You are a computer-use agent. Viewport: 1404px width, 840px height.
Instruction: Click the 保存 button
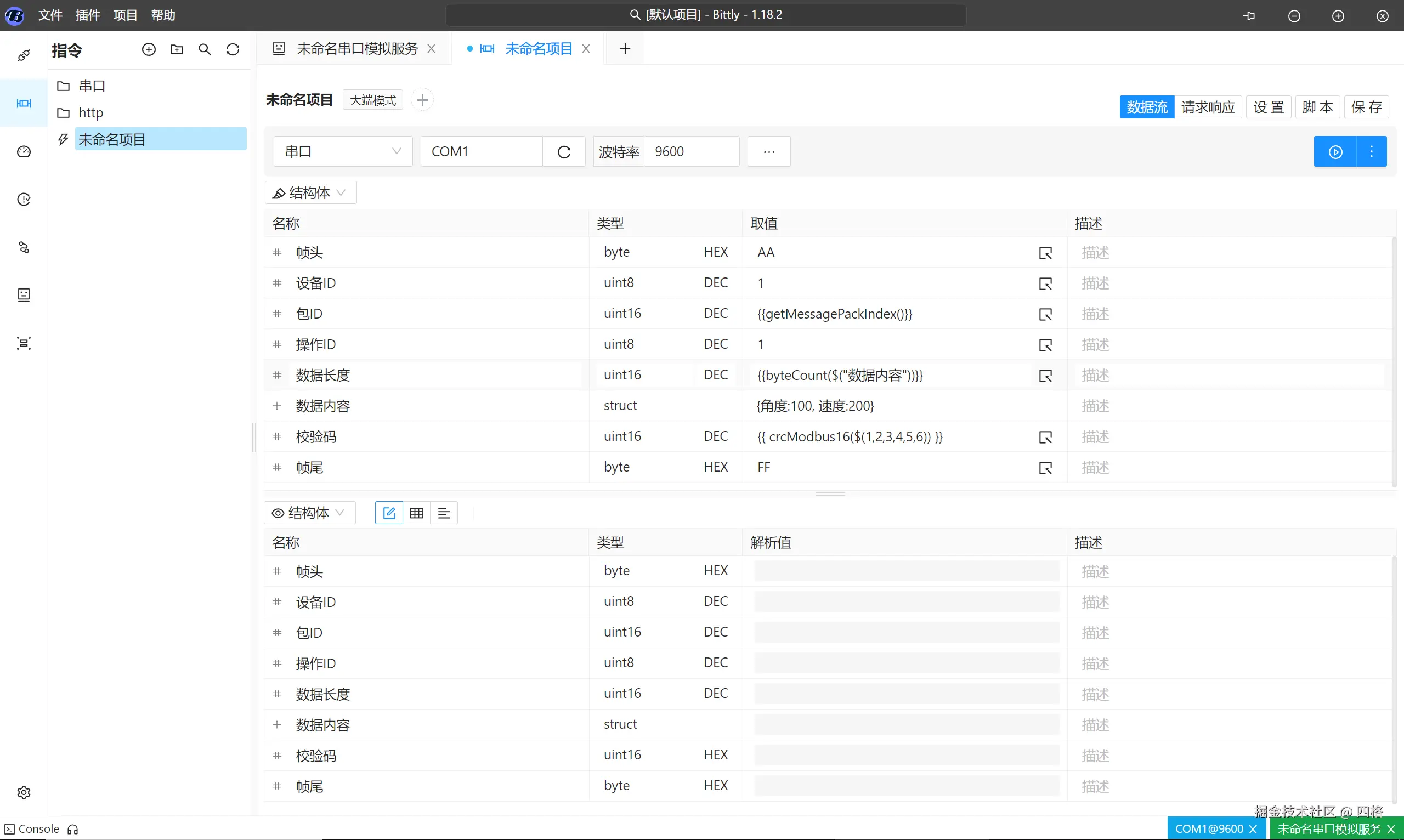click(x=1366, y=107)
